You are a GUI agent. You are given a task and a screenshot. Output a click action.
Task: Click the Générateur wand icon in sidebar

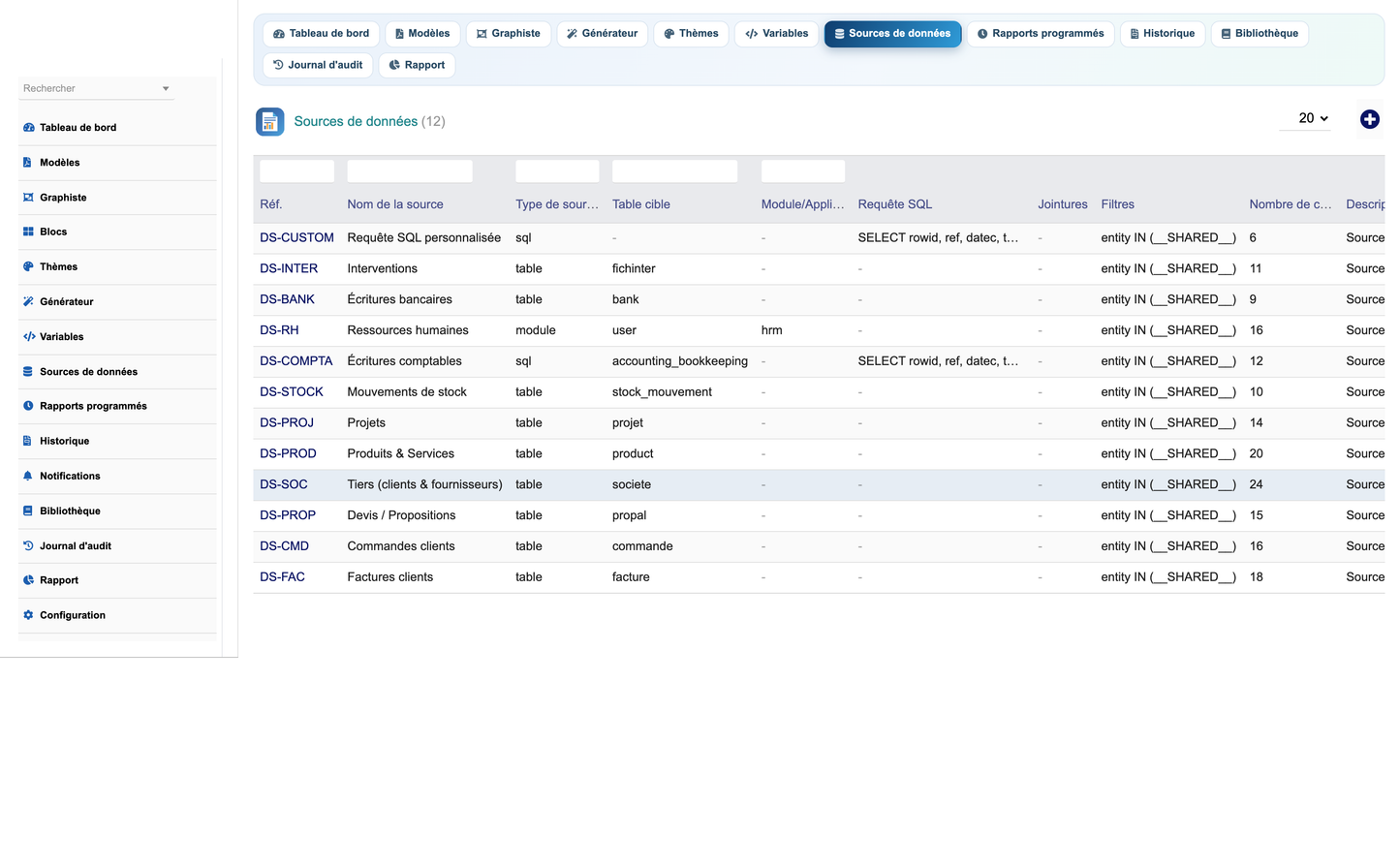click(x=28, y=301)
